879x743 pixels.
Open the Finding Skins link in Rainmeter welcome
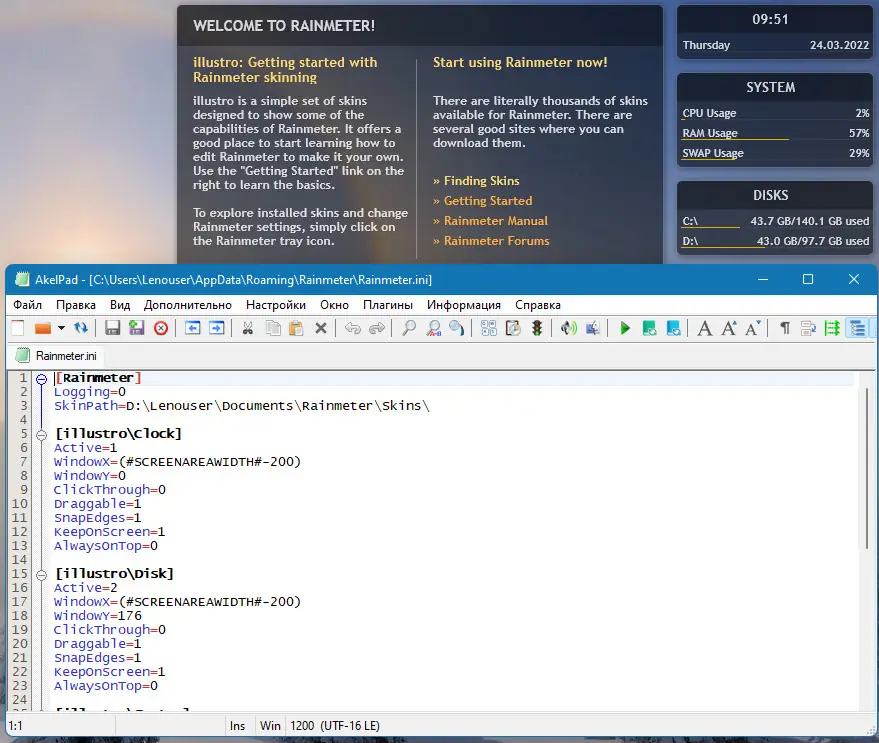click(482, 181)
